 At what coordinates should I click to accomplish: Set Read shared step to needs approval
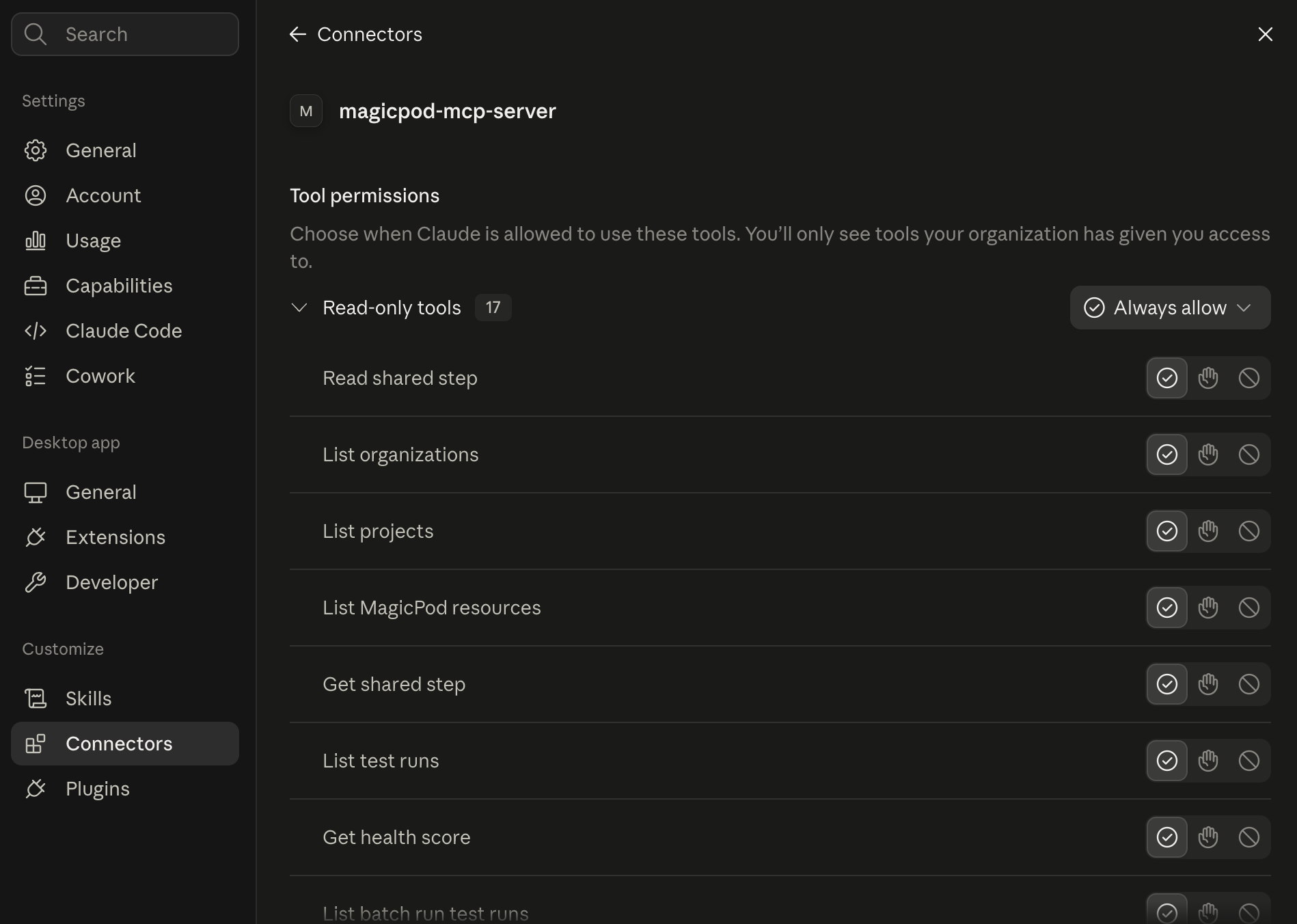1208,378
